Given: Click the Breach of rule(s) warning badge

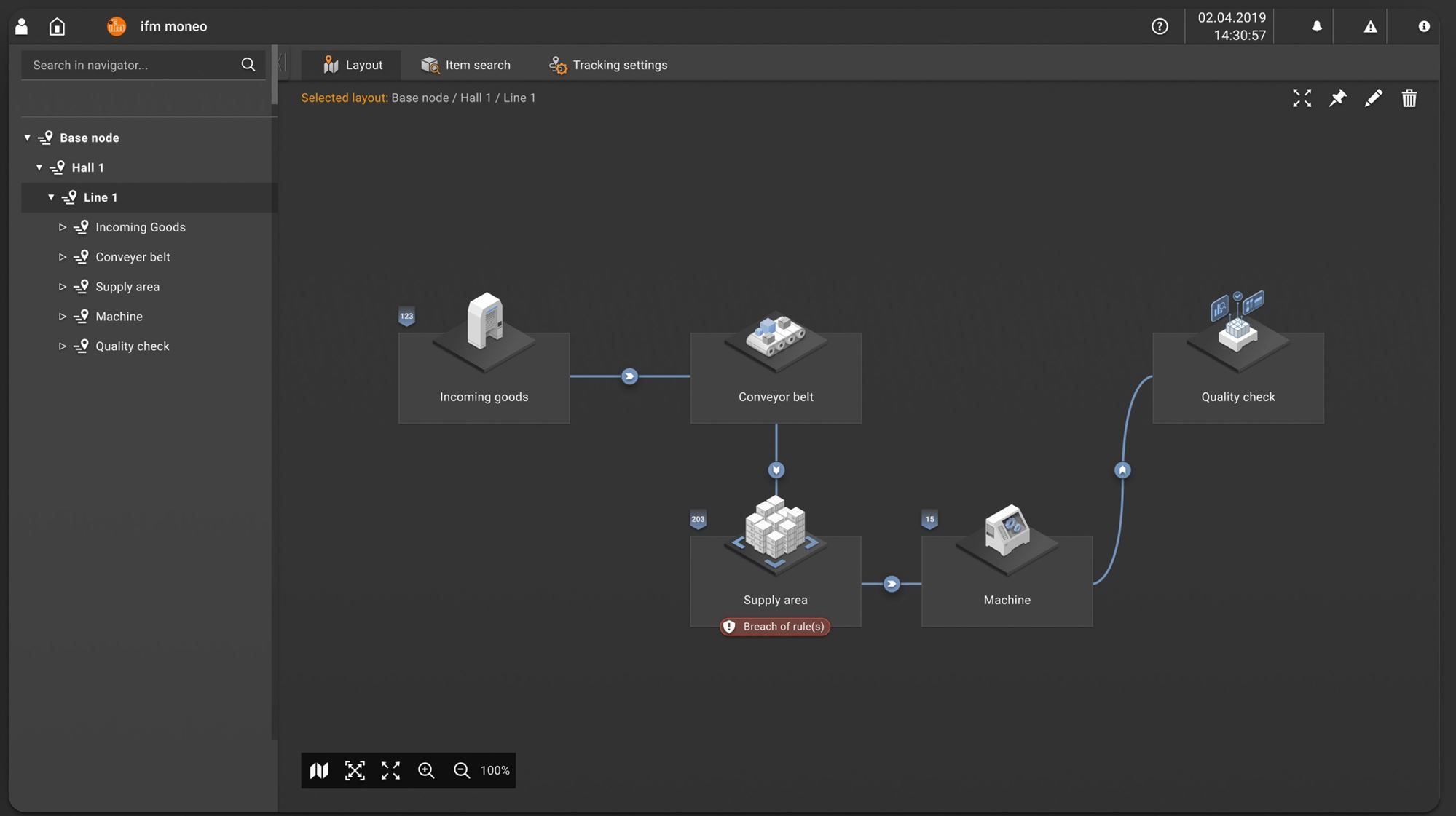Looking at the screenshot, I should click(775, 627).
